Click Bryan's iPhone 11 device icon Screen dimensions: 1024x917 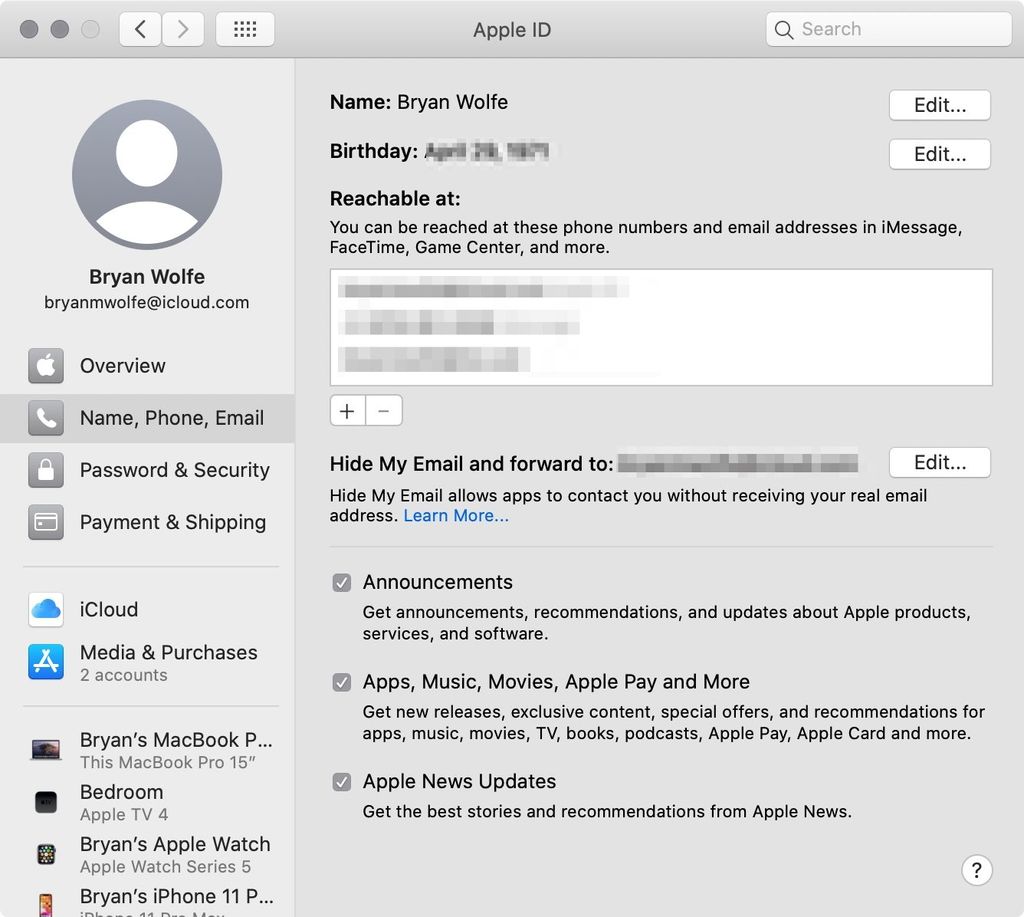coord(46,901)
